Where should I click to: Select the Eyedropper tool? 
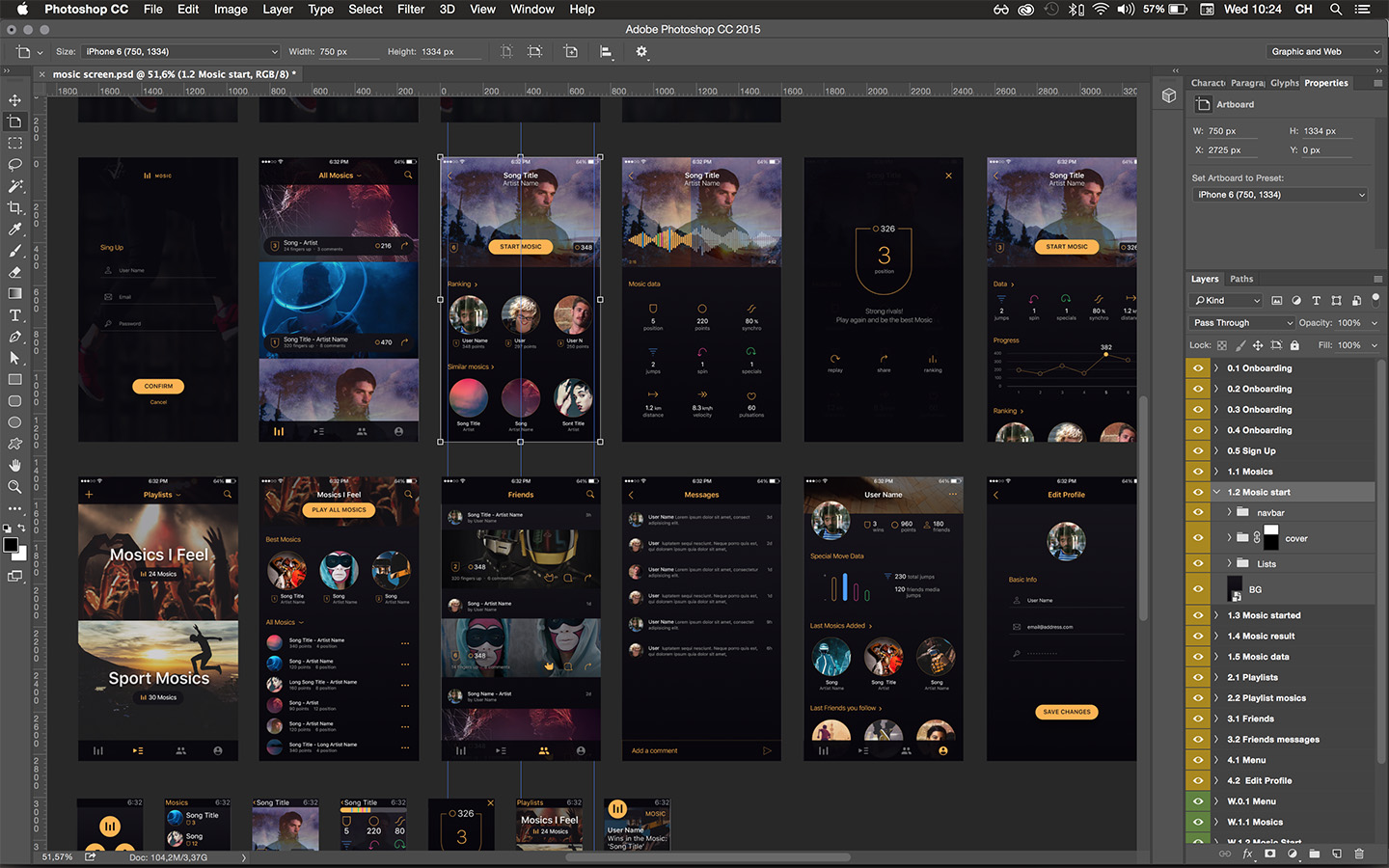click(14, 230)
